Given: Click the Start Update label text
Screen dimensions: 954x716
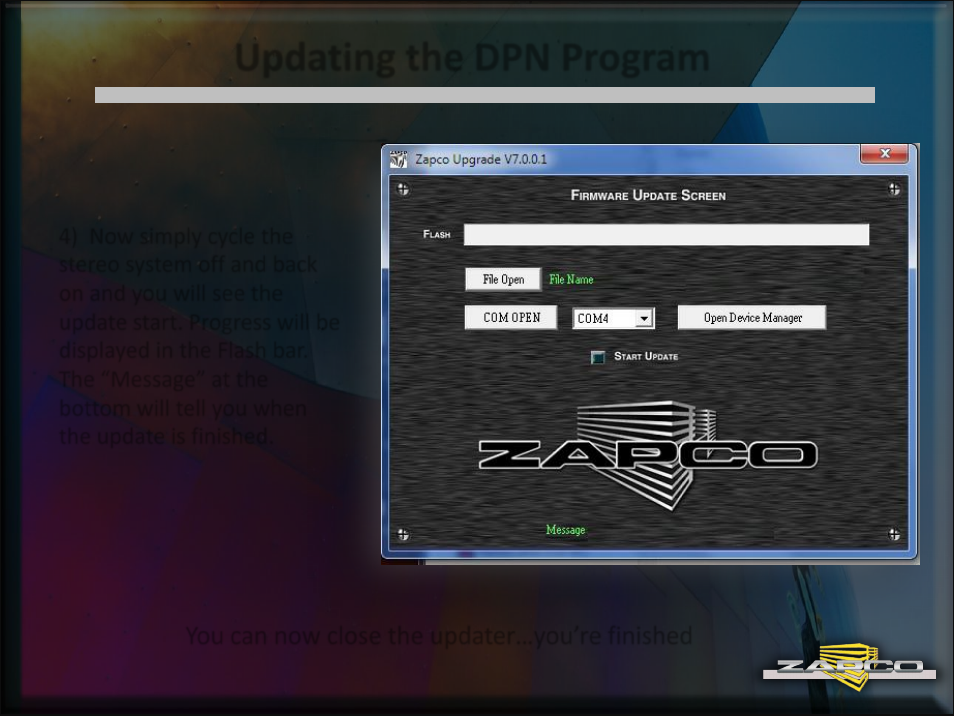Looking at the screenshot, I should 646,356.
